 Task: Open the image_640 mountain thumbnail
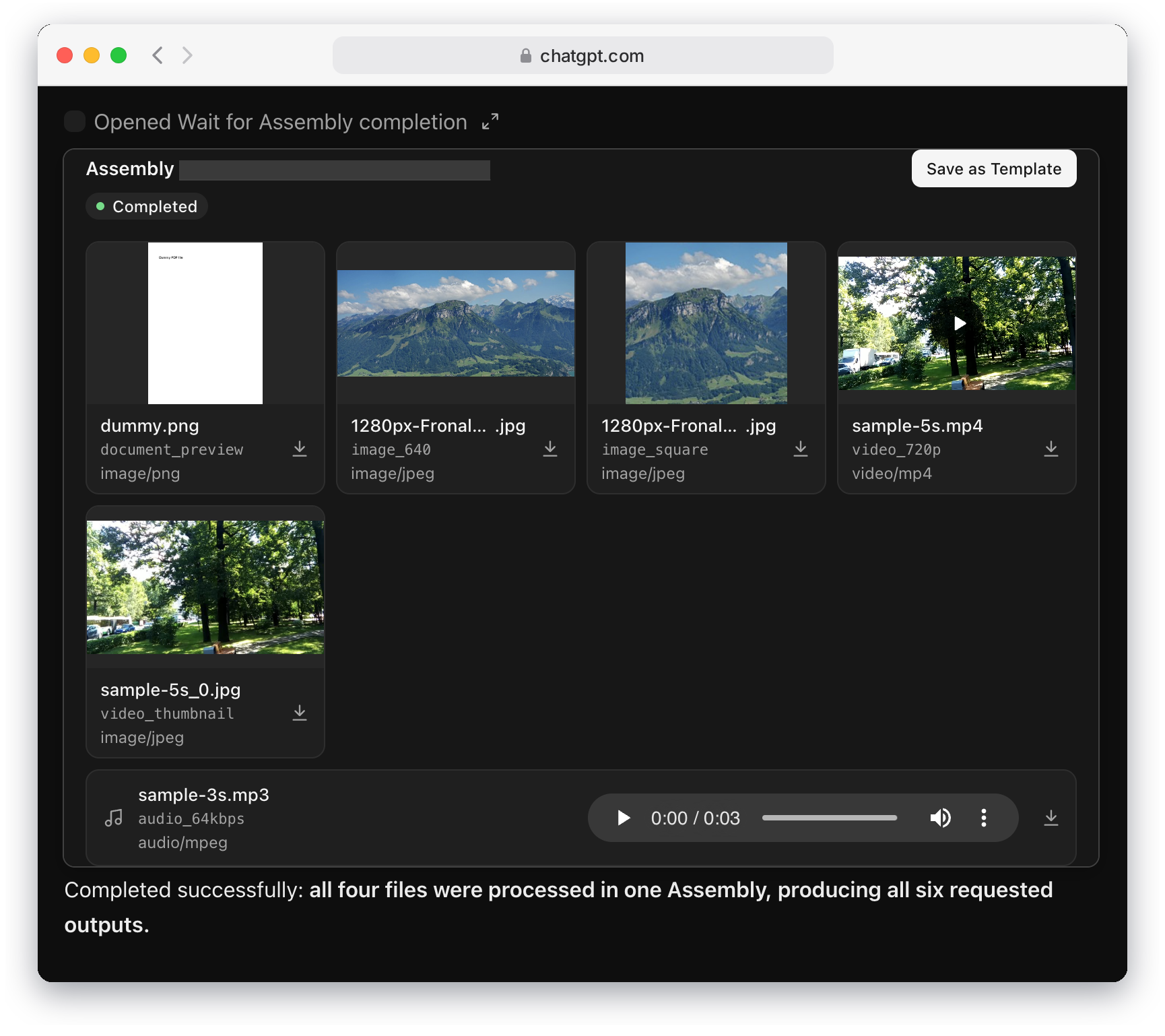(456, 323)
